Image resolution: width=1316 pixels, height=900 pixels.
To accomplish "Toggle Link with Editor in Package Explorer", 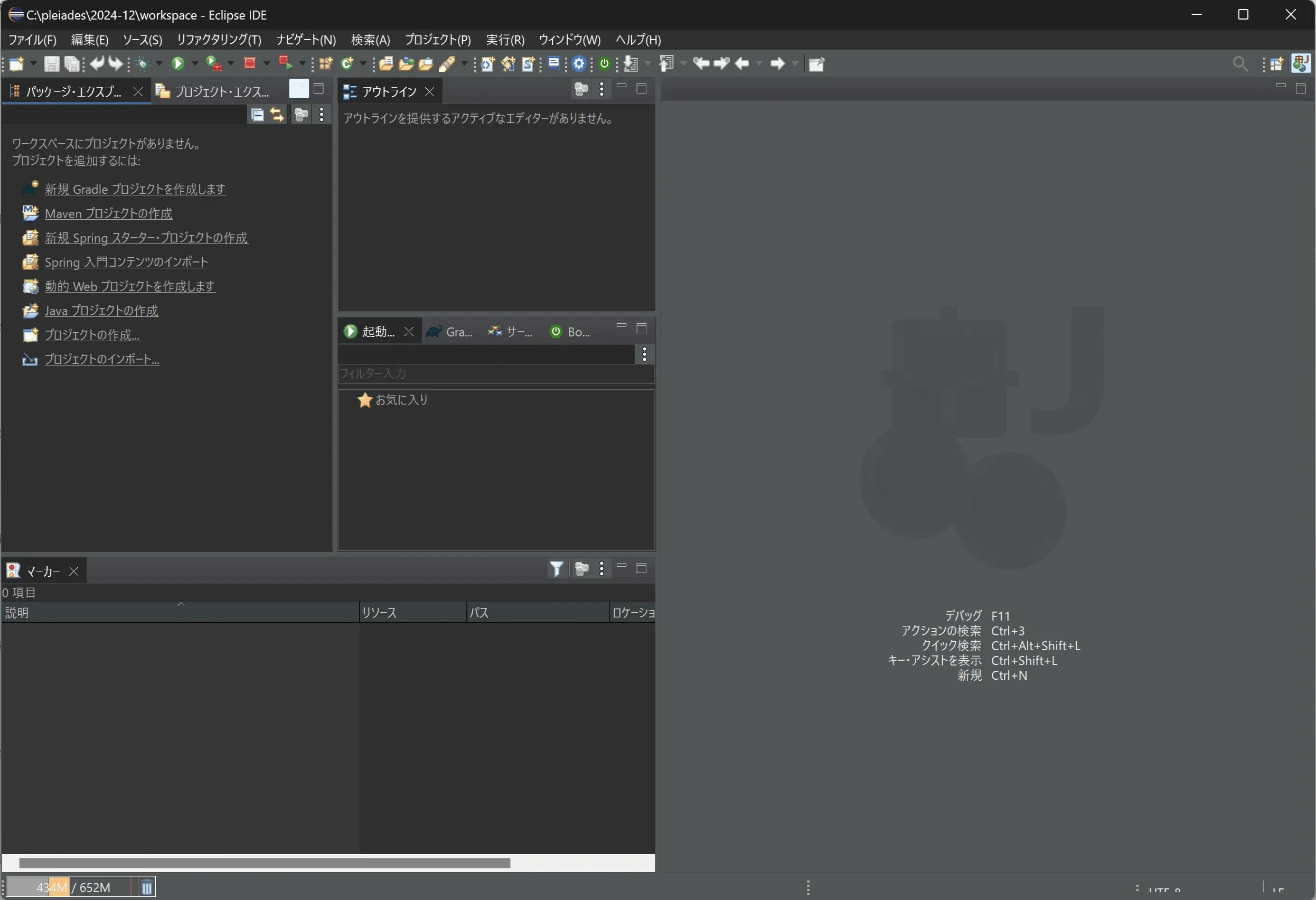I will pos(277,115).
